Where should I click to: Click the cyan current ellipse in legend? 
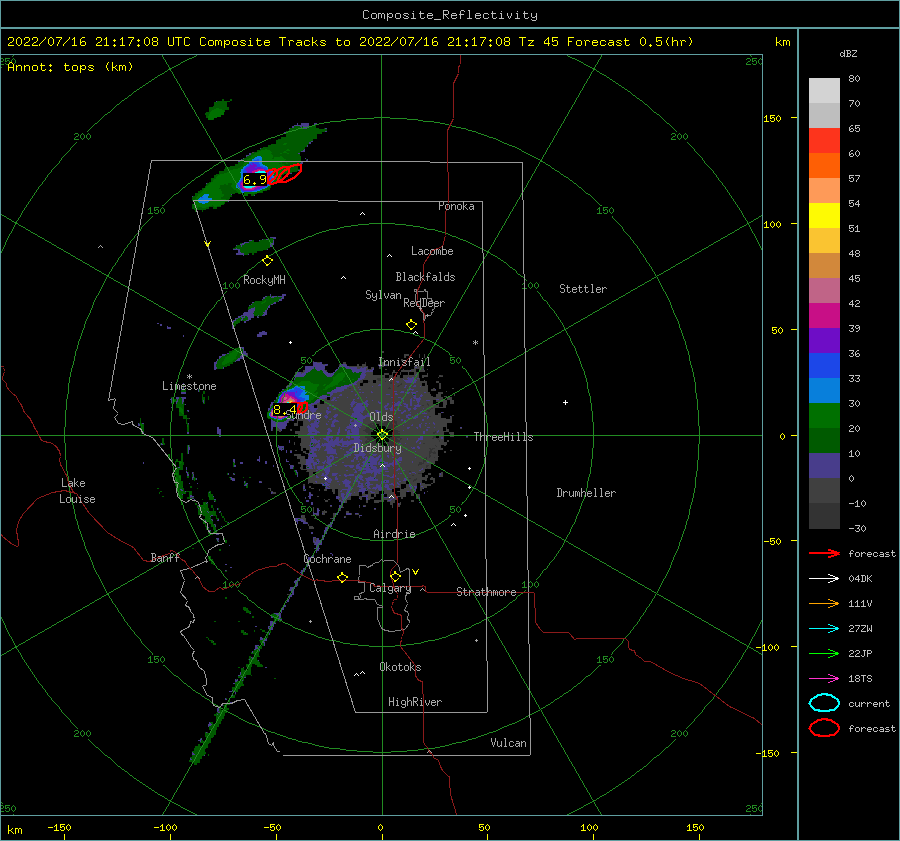824,703
